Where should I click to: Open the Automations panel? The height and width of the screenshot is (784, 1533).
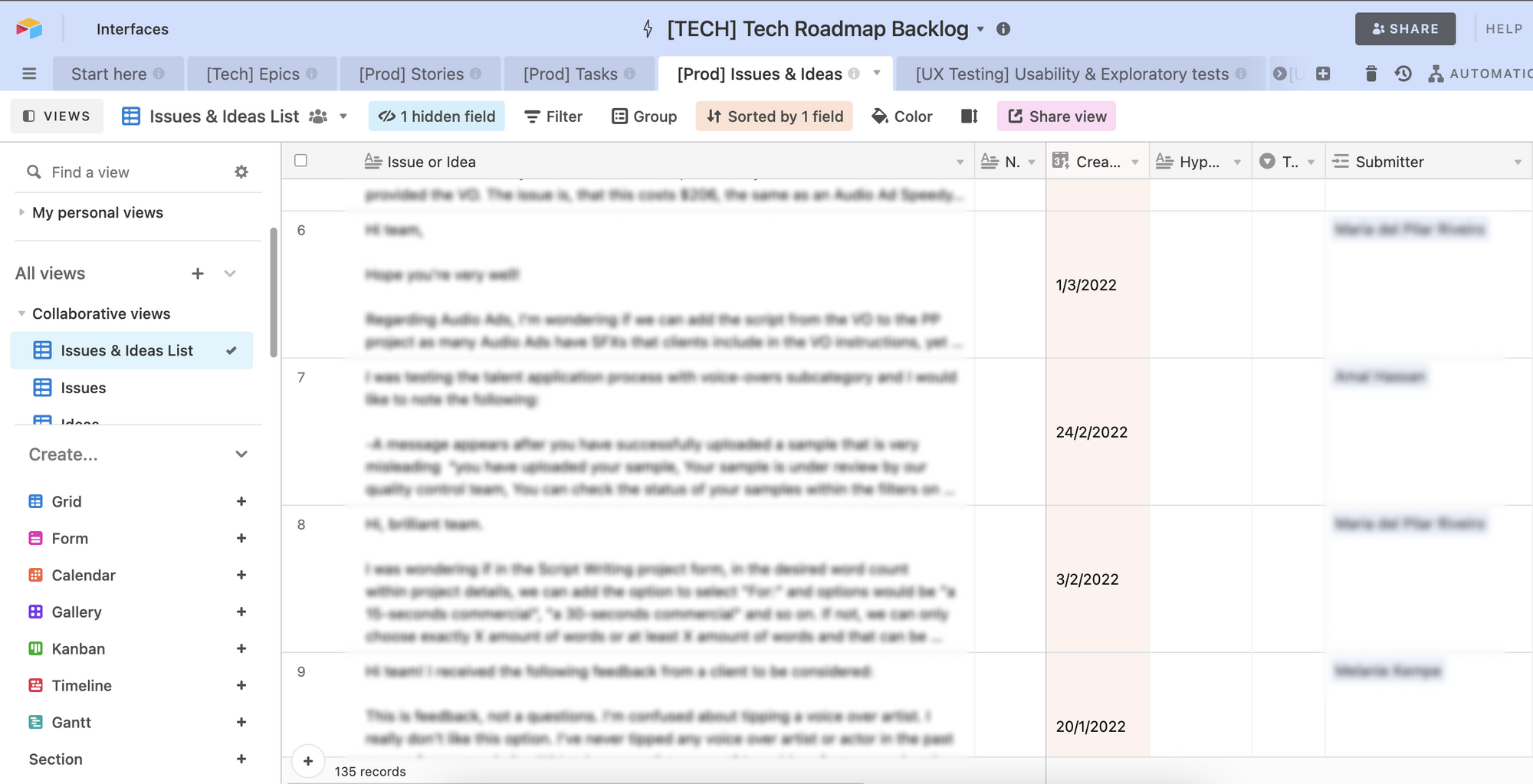[x=1480, y=74]
